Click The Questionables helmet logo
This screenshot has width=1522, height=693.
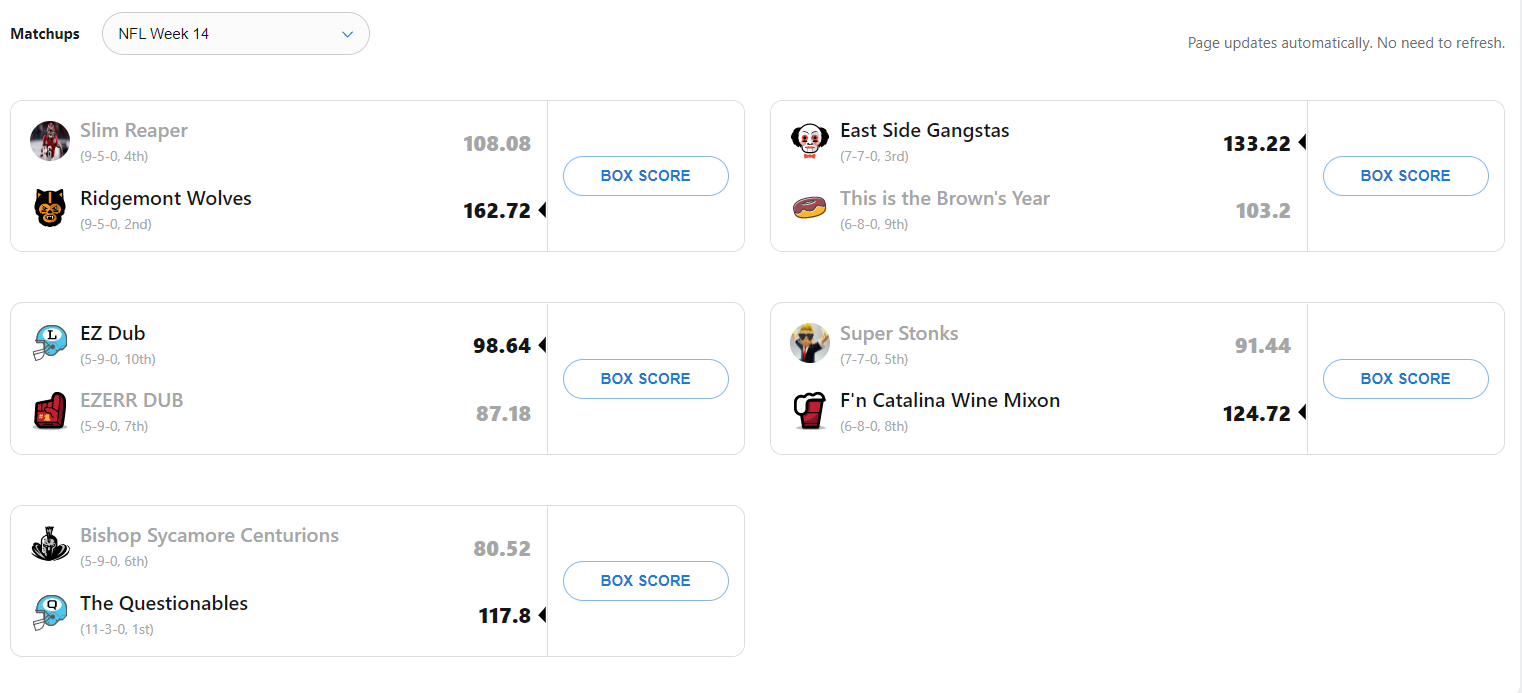coord(49,613)
